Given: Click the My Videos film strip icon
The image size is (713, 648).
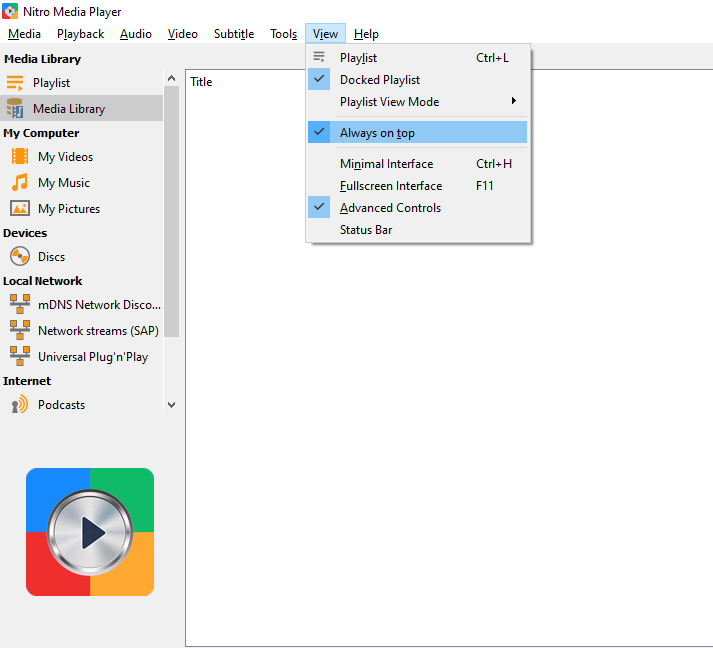Looking at the screenshot, I should [20, 156].
